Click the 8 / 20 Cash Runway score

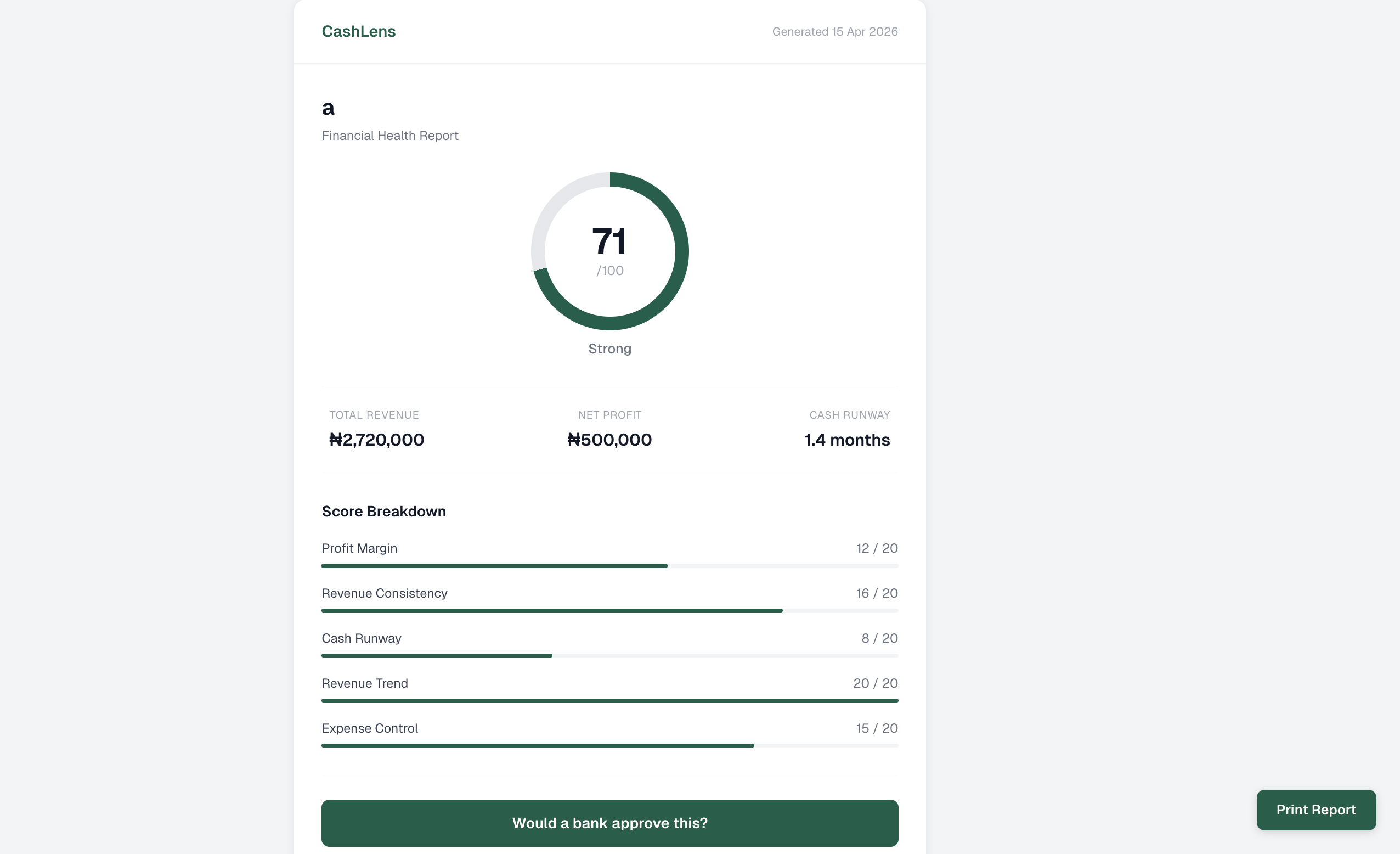coord(879,638)
